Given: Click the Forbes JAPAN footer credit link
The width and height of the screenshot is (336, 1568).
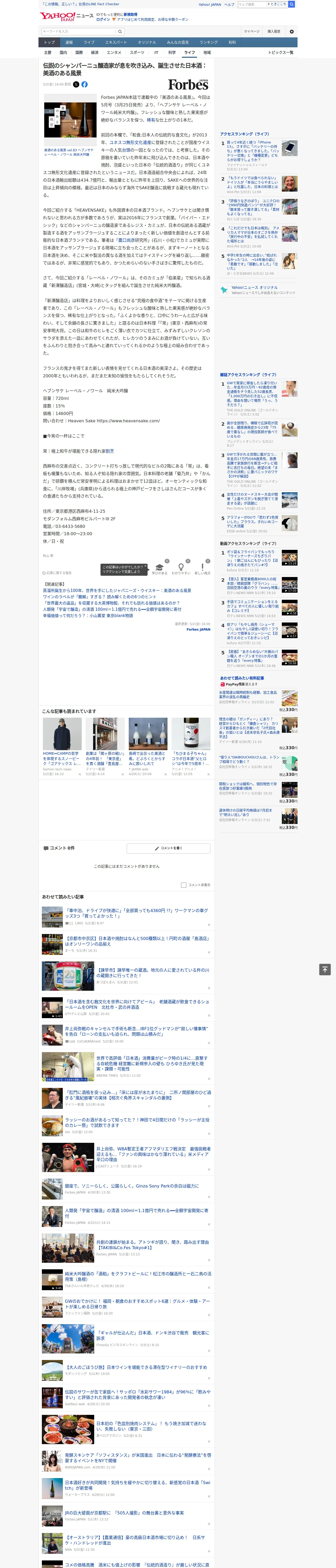Looking at the screenshot, I should 198,629.
